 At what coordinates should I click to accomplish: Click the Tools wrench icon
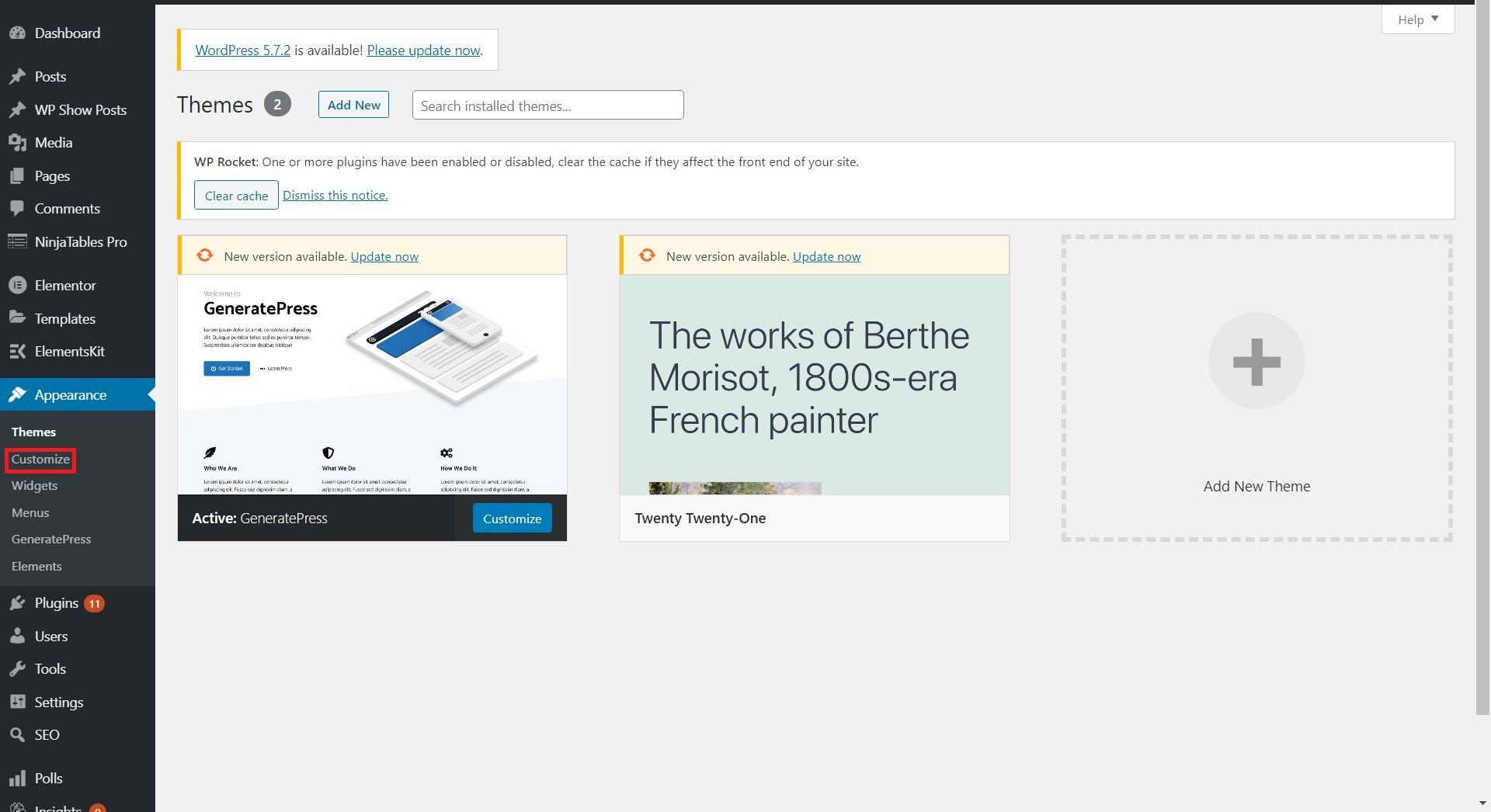pos(17,669)
